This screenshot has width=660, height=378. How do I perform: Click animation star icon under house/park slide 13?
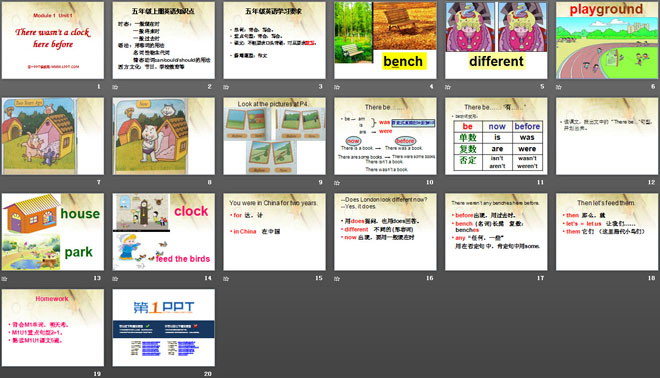(5, 279)
